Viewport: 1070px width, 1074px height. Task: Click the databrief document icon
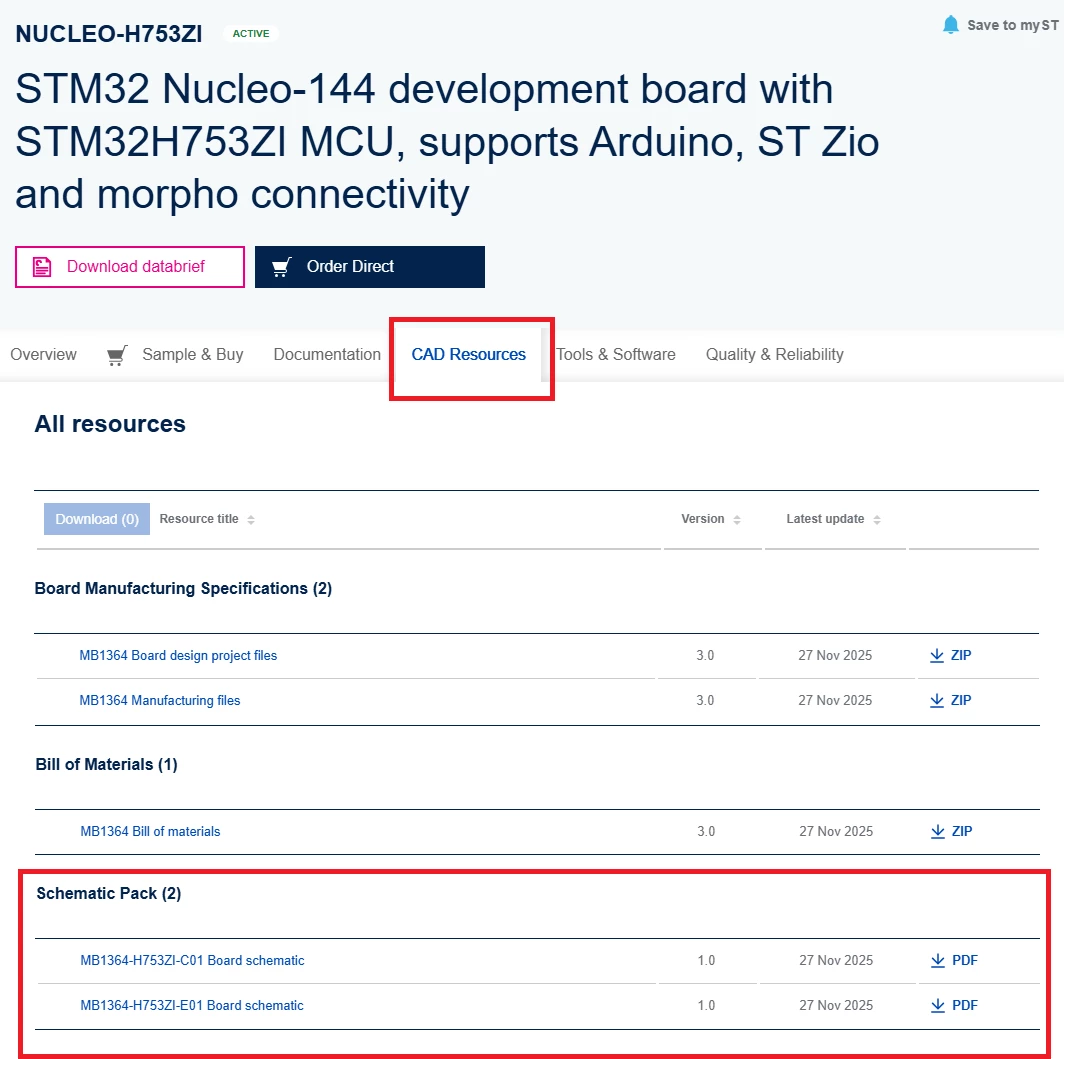pyautogui.click(x=42, y=266)
